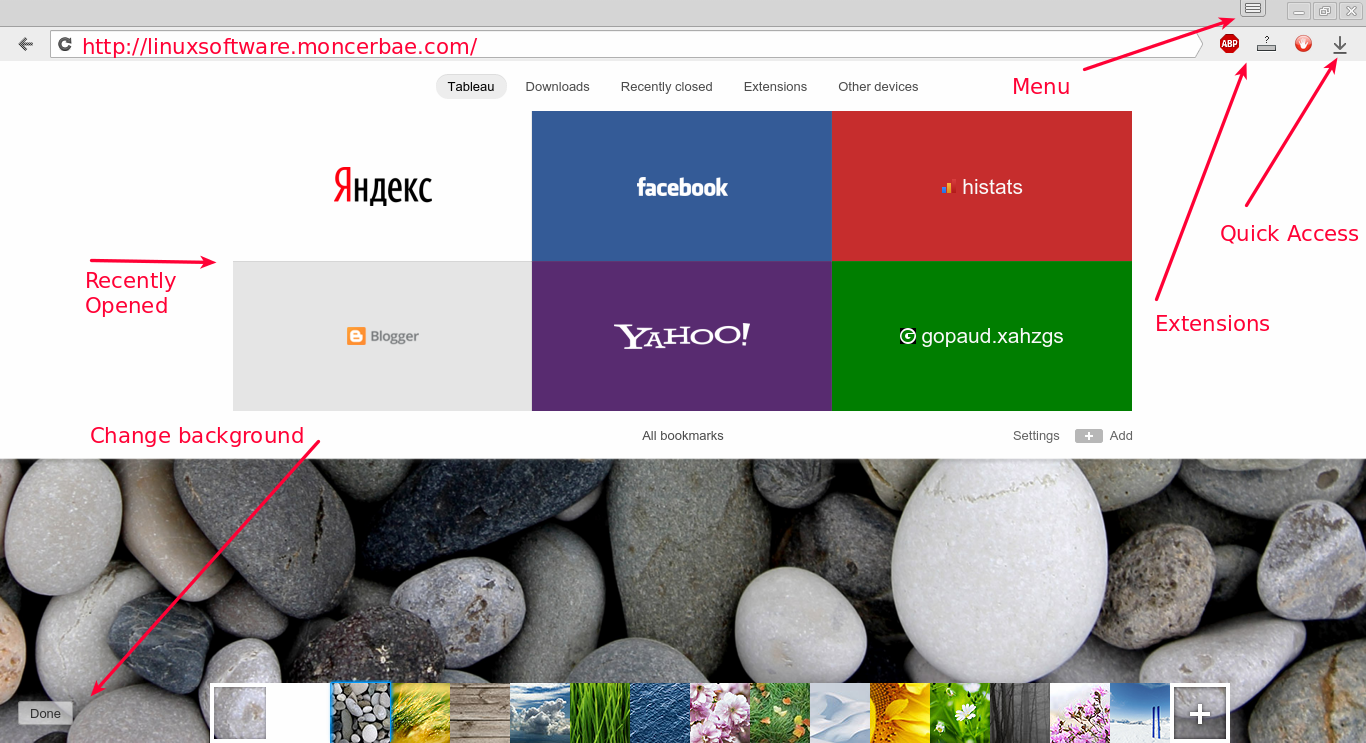Select the clouds background thumbnail
The image size is (1366, 743).
(540, 713)
